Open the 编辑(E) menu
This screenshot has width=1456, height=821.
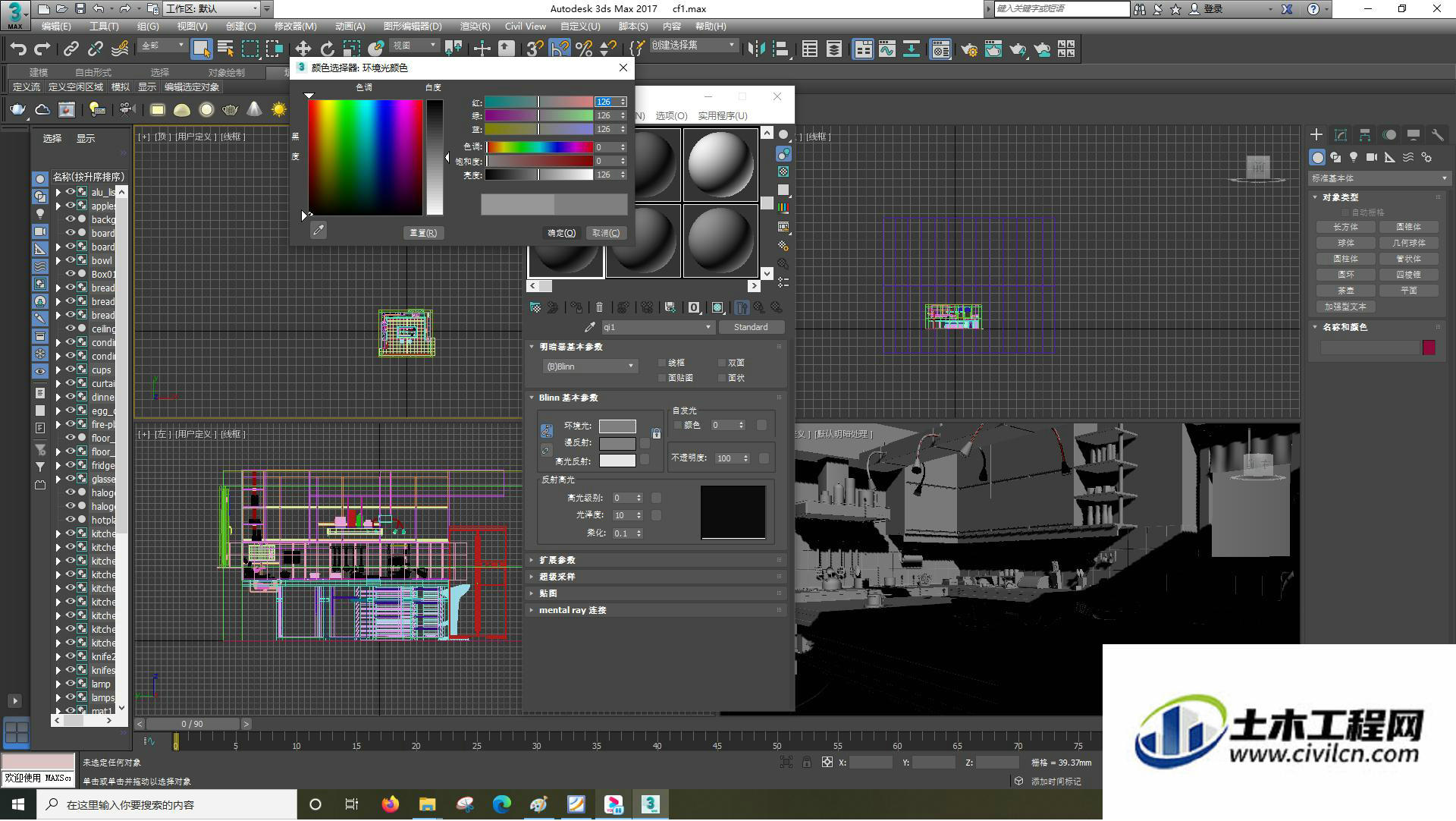coord(56,27)
